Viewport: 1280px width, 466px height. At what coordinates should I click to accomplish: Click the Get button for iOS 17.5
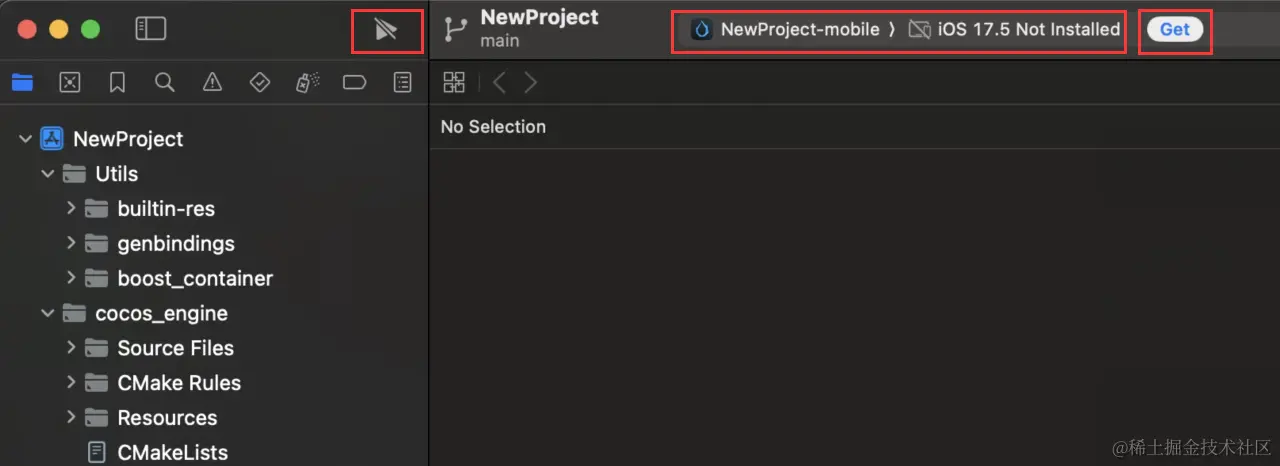(1174, 29)
